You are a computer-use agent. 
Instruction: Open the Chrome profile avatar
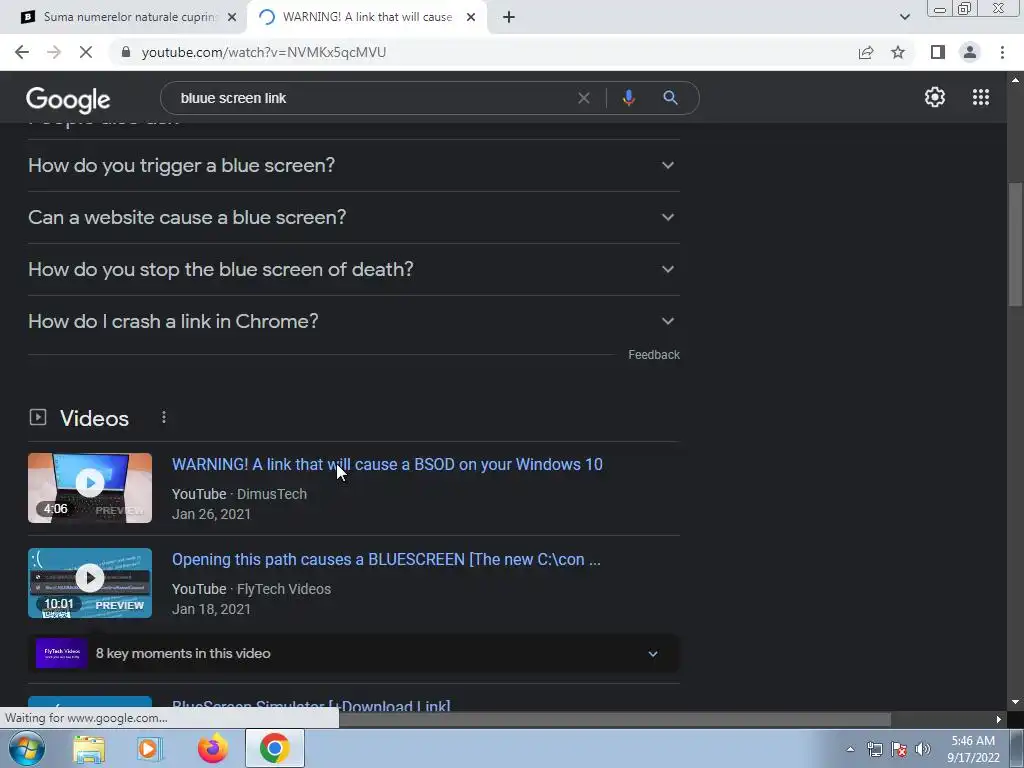[x=970, y=52]
